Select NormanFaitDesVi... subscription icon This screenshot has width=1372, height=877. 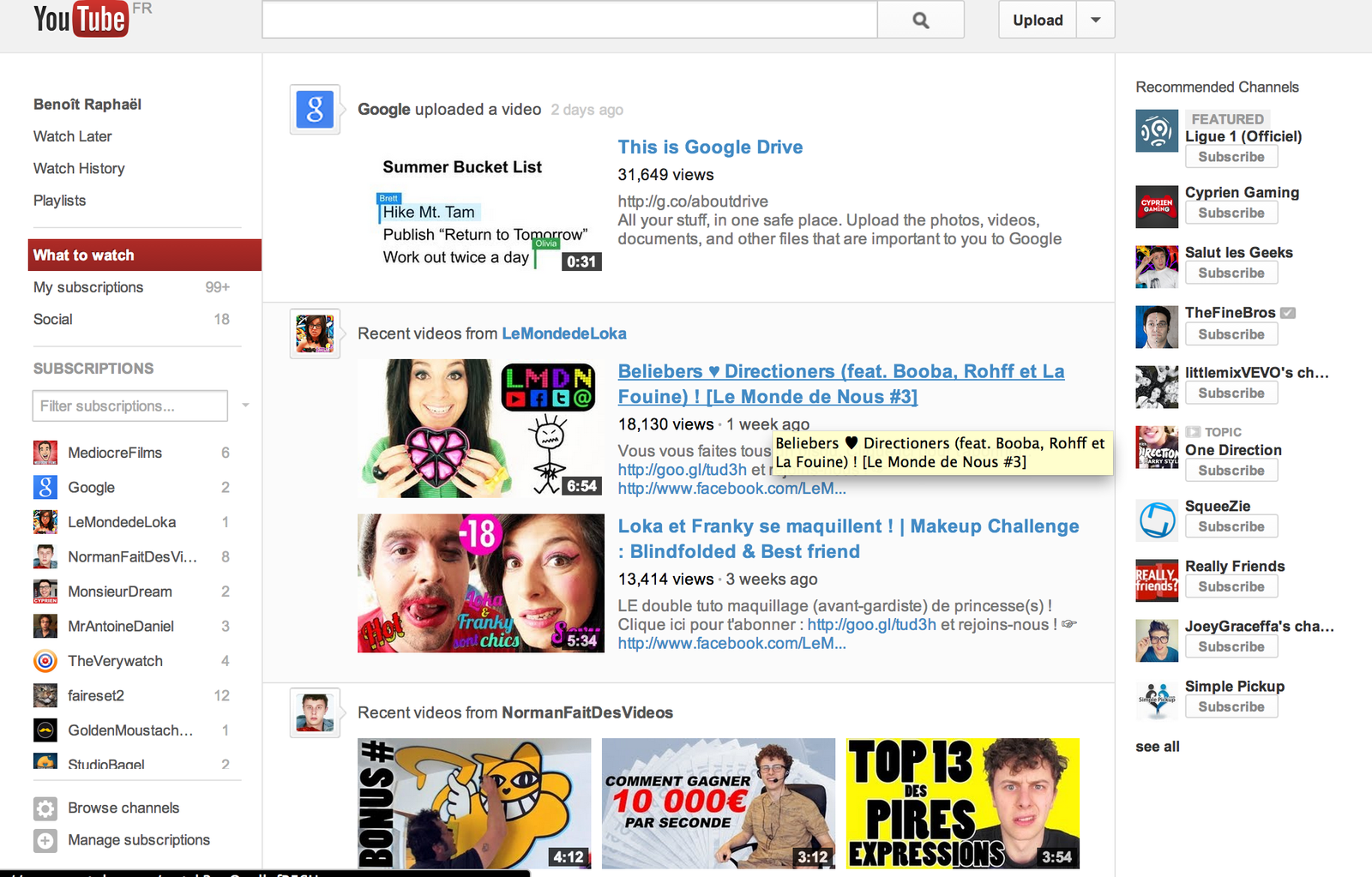[45, 556]
